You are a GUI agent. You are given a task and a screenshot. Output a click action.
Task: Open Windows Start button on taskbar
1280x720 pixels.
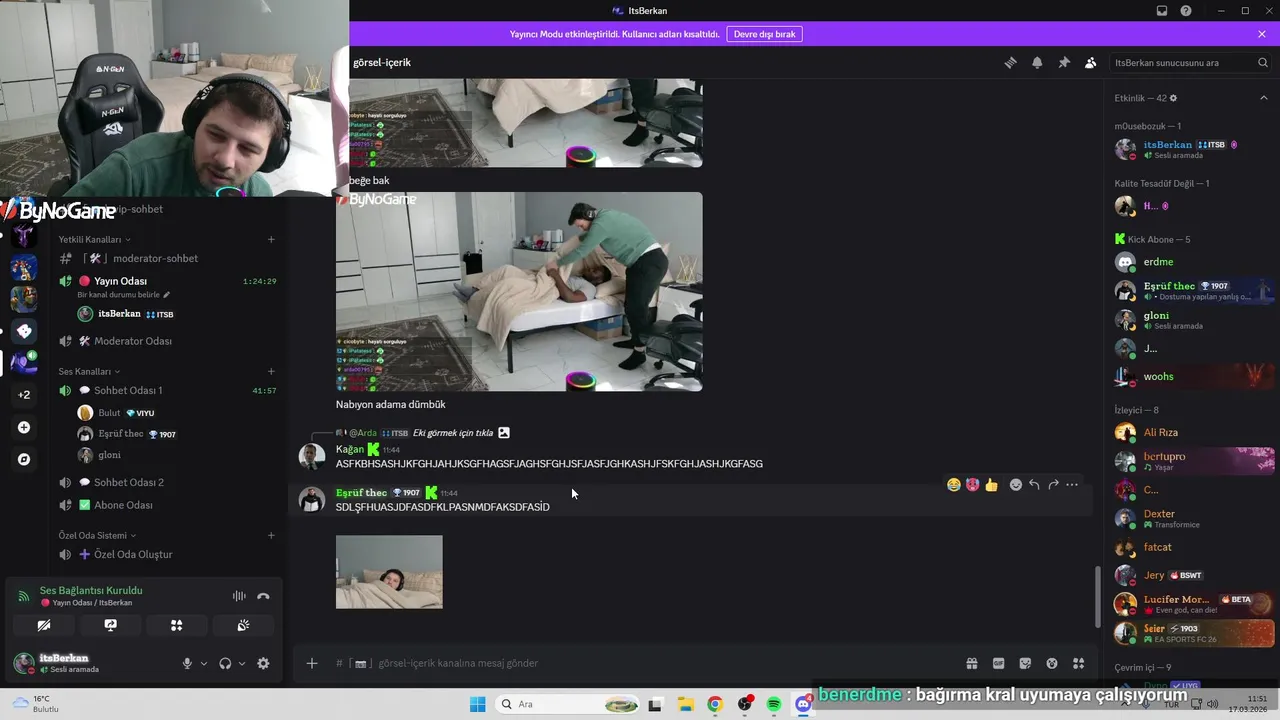(477, 704)
